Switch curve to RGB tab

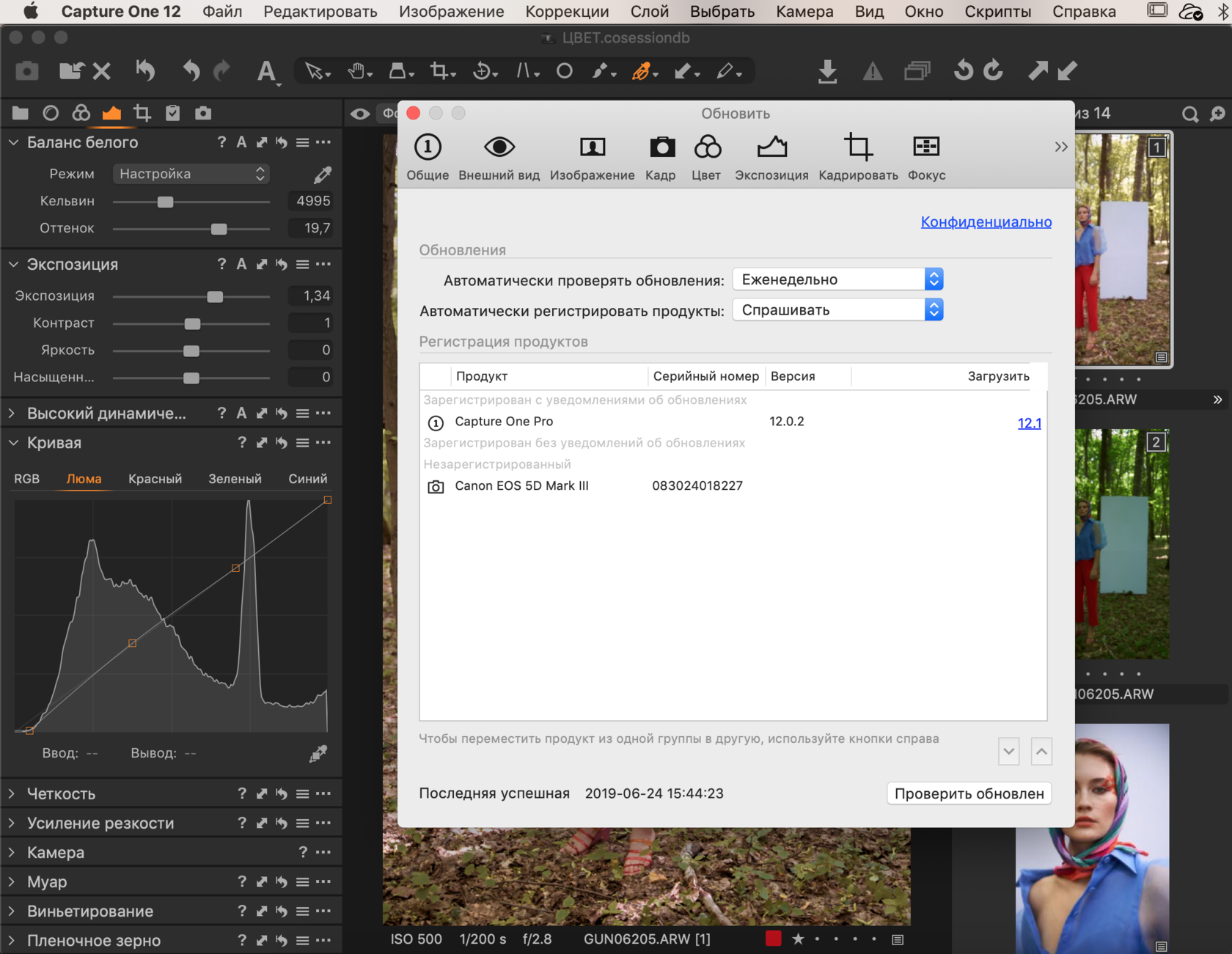point(27,479)
